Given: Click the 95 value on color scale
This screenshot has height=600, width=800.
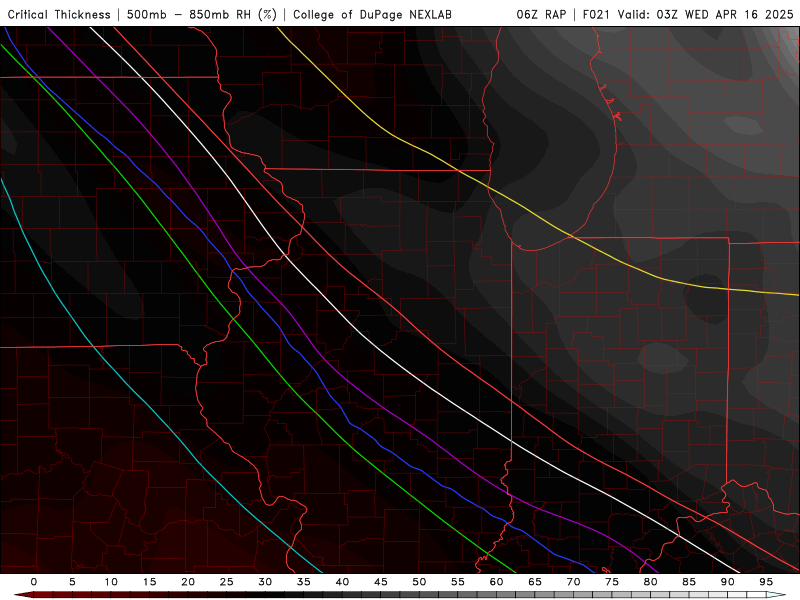Looking at the screenshot, I should tap(766, 582).
